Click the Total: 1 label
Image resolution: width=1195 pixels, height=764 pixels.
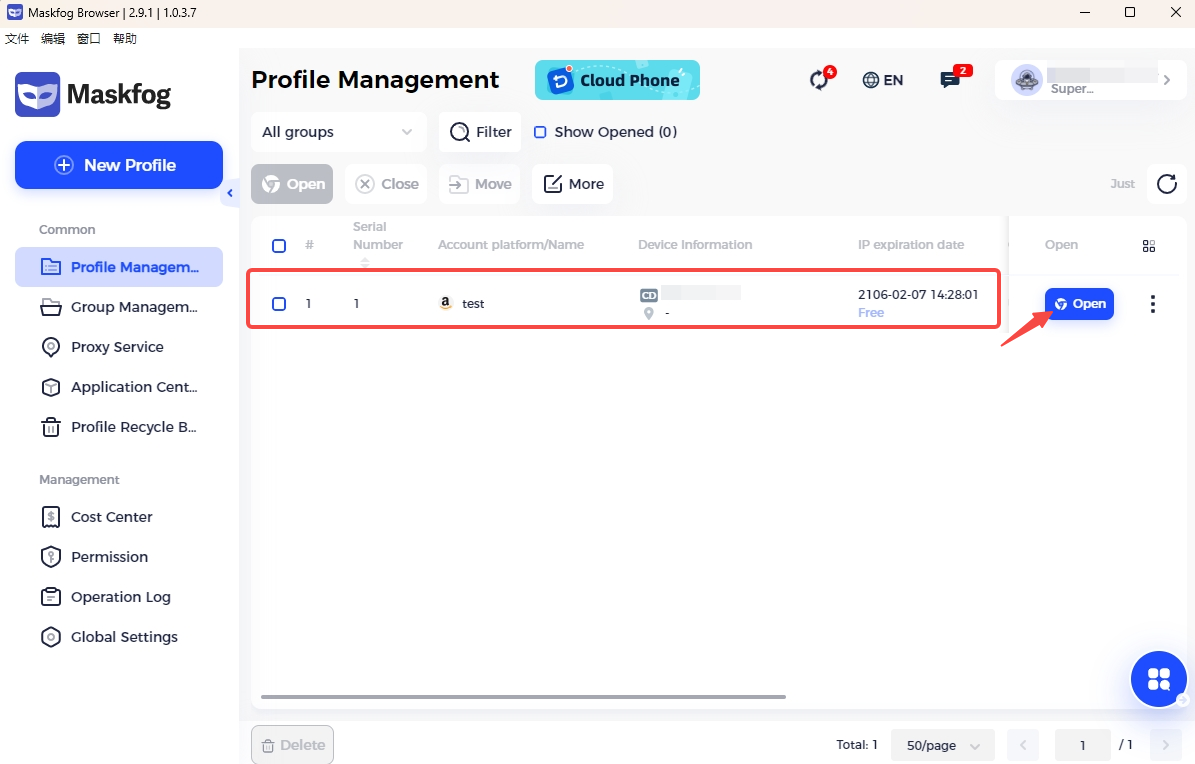point(857,744)
